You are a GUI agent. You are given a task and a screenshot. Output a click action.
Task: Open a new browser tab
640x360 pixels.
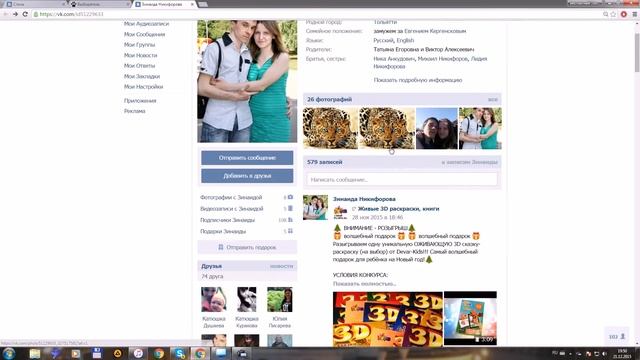[x=203, y=4]
